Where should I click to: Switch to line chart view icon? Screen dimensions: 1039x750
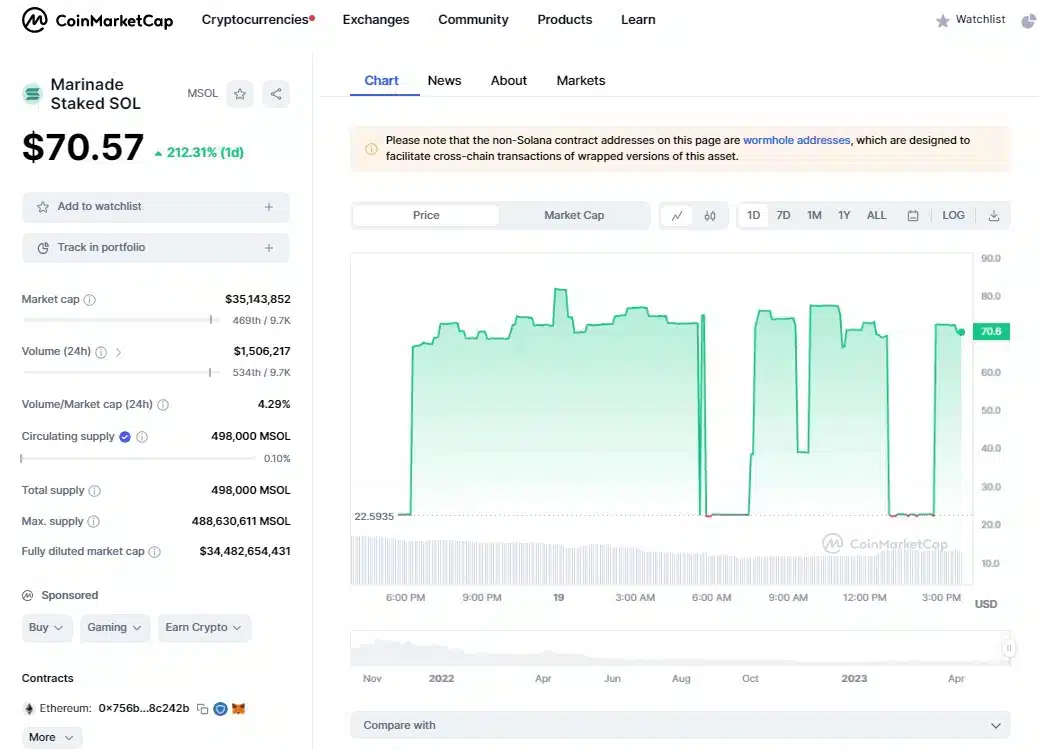[x=677, y=216]
